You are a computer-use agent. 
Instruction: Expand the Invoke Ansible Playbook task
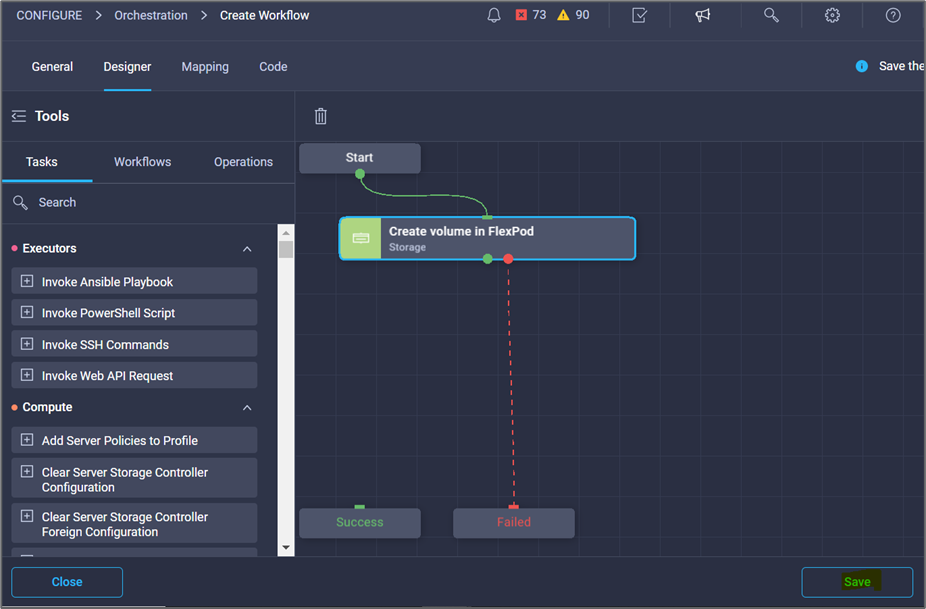coord(27,282)
